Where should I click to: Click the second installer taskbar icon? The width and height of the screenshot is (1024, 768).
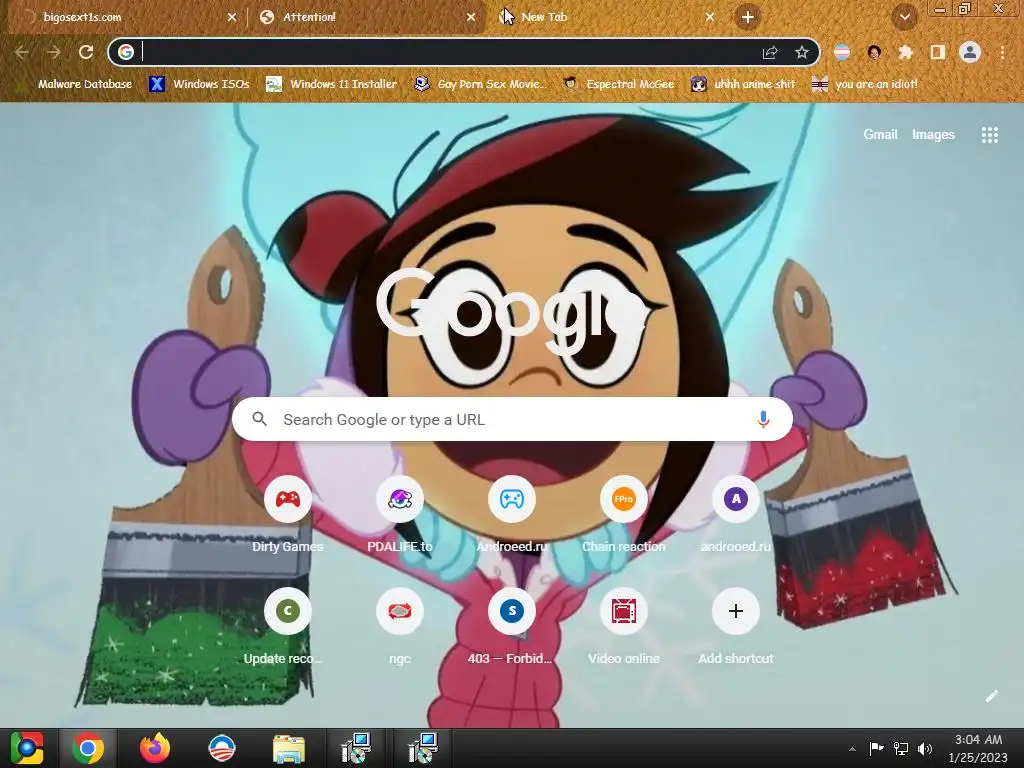pyautogui.click(x=423, y=748)
